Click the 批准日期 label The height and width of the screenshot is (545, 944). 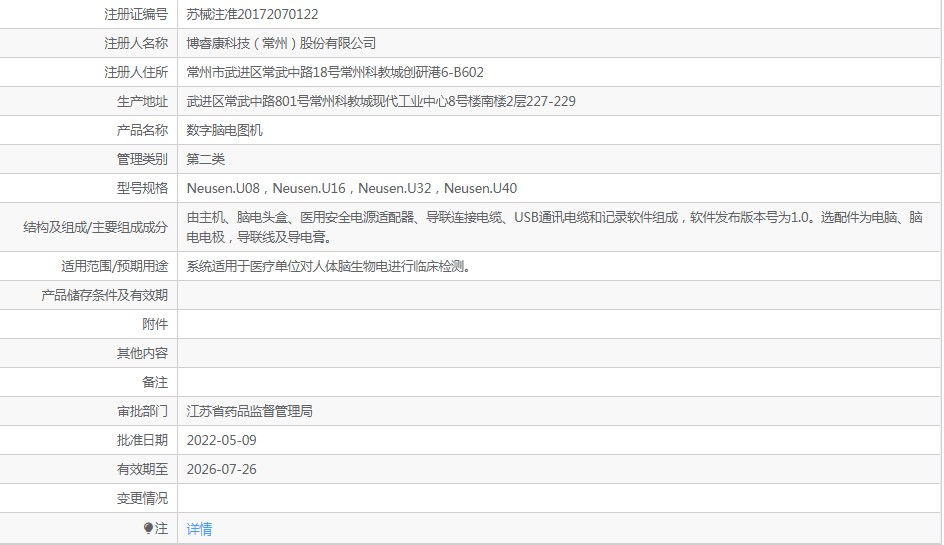[142, 440]
